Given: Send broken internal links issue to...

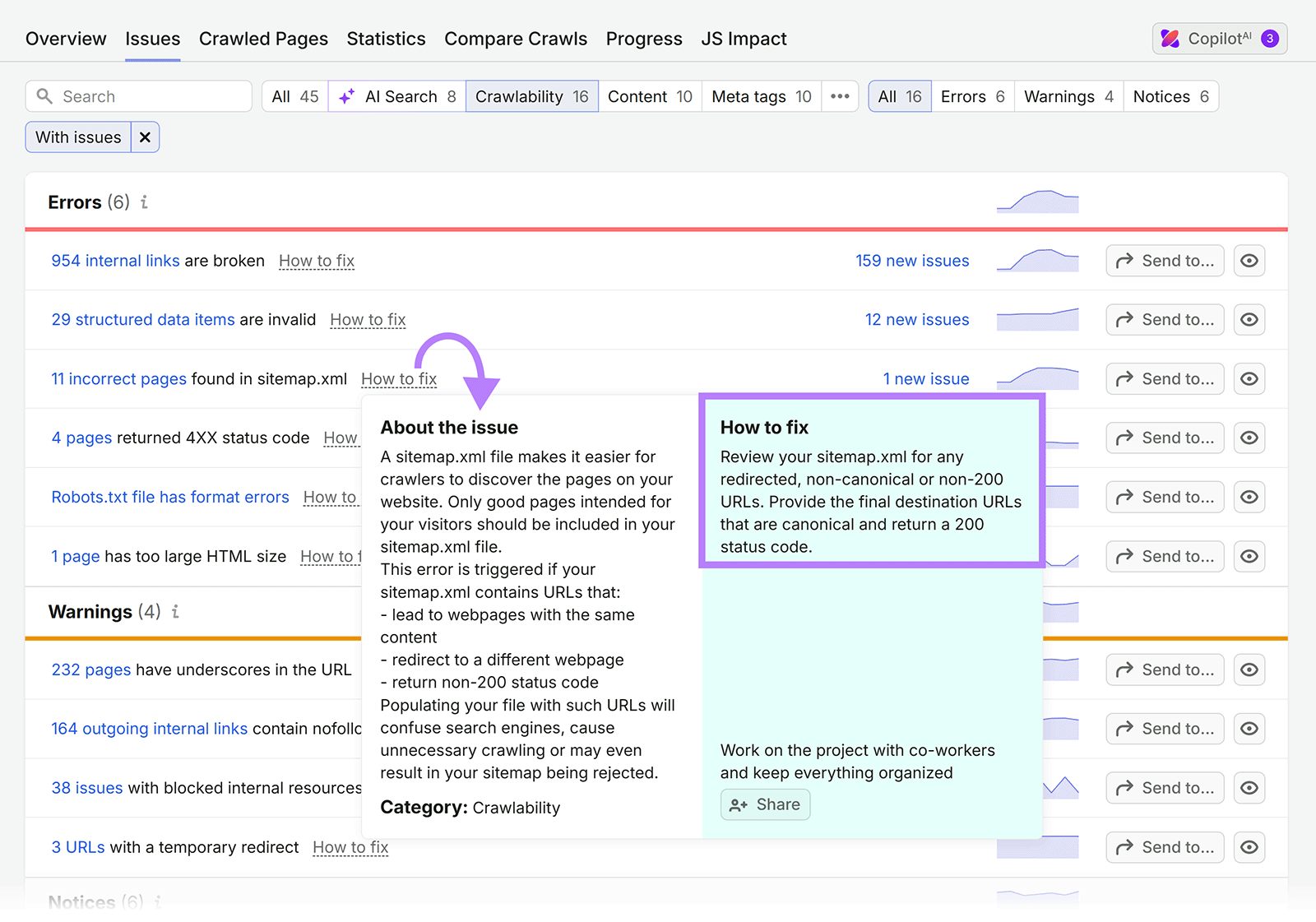Looking at the screenshot, I should (x=1165, y=261).
